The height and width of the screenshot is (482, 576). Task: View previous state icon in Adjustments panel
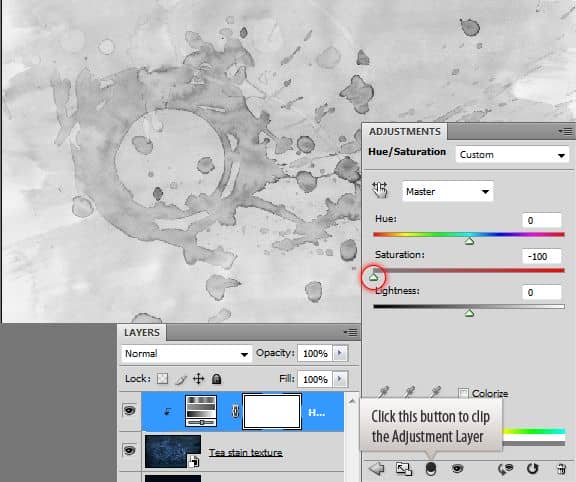click(505, 468)
